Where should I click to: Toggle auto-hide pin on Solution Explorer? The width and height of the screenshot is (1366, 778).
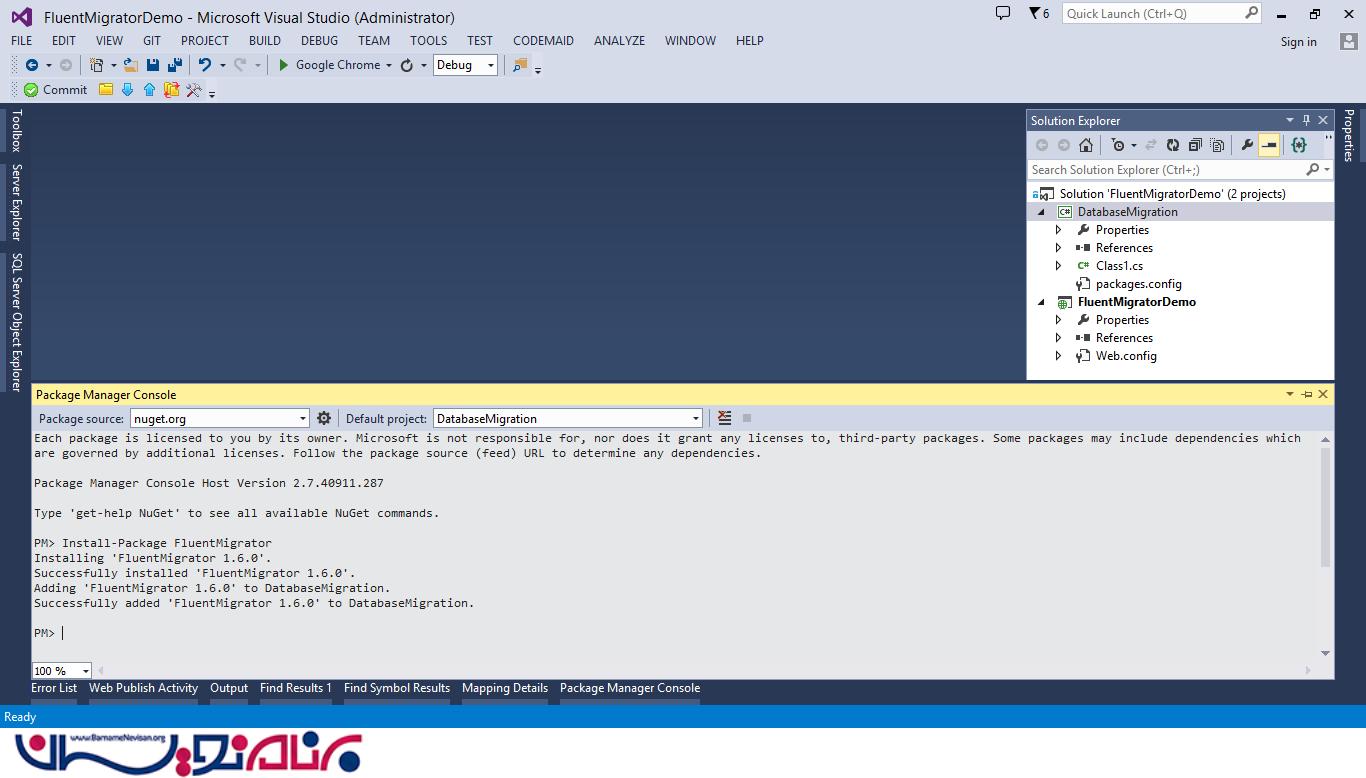point(1306,120)
